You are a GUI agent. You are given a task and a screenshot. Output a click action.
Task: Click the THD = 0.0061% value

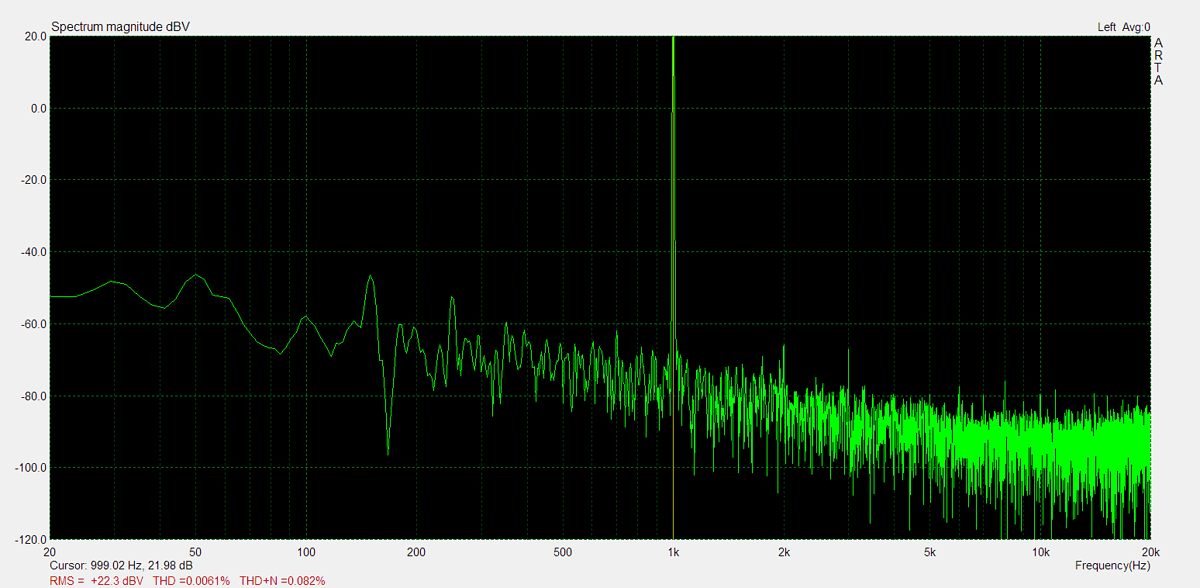tap(191, 580)
